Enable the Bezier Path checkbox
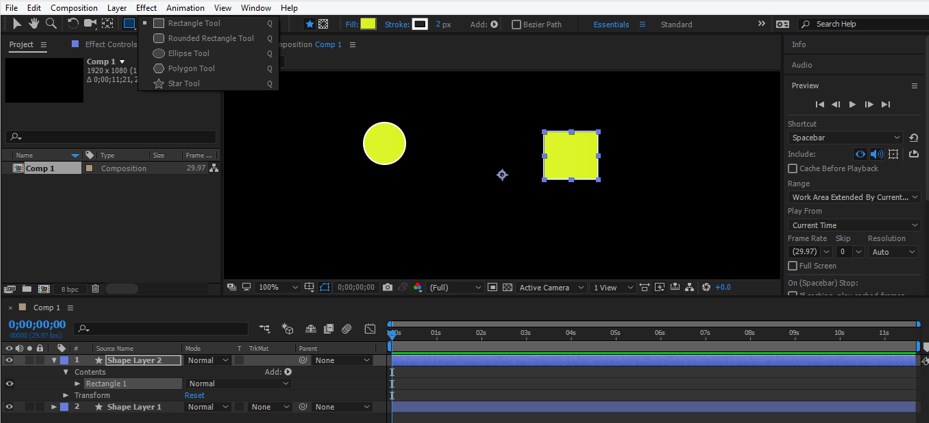The width and height of the screenshot is (929, 423). coord(516,25)
